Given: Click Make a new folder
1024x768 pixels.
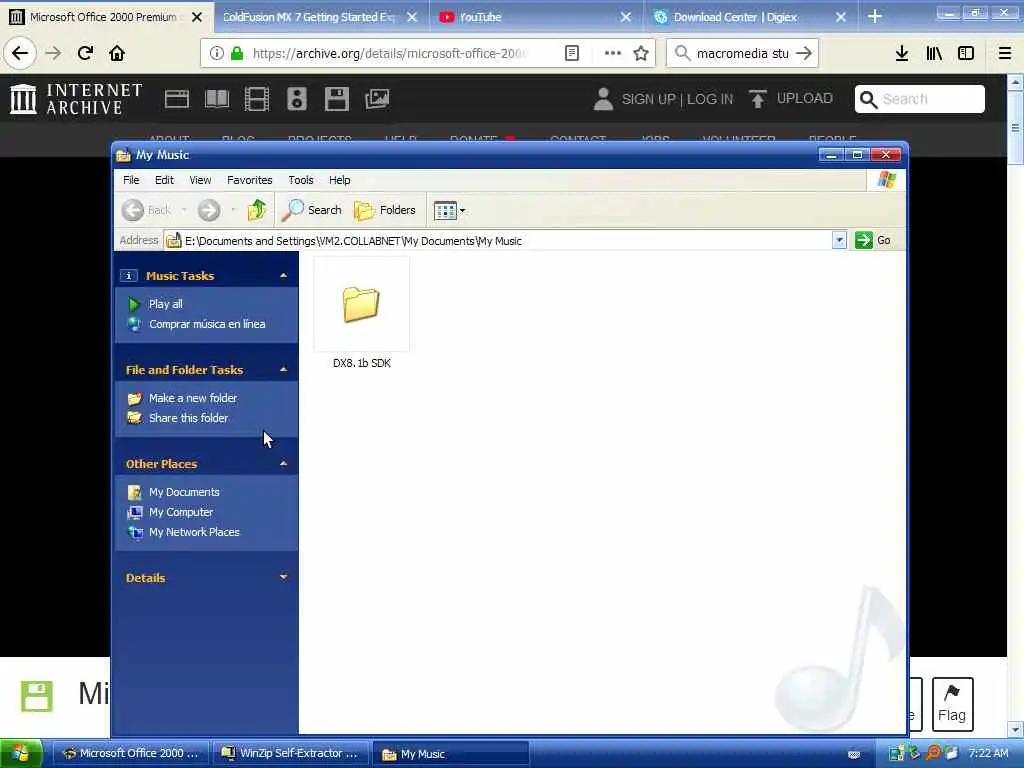Looking at the screenshot, I should pos(193,398).
